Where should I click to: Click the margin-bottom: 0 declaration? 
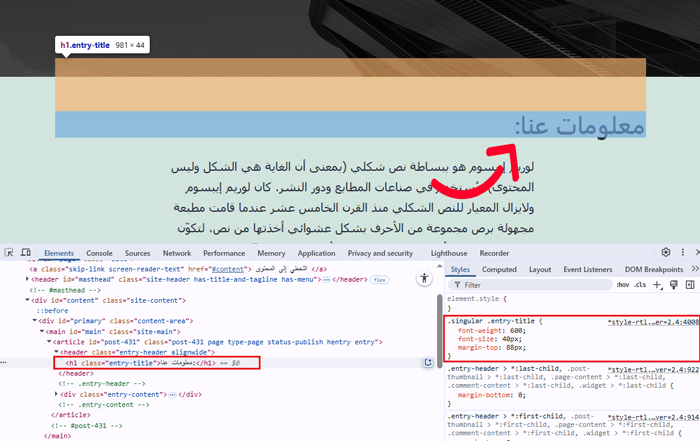click(x=492, y=395)
